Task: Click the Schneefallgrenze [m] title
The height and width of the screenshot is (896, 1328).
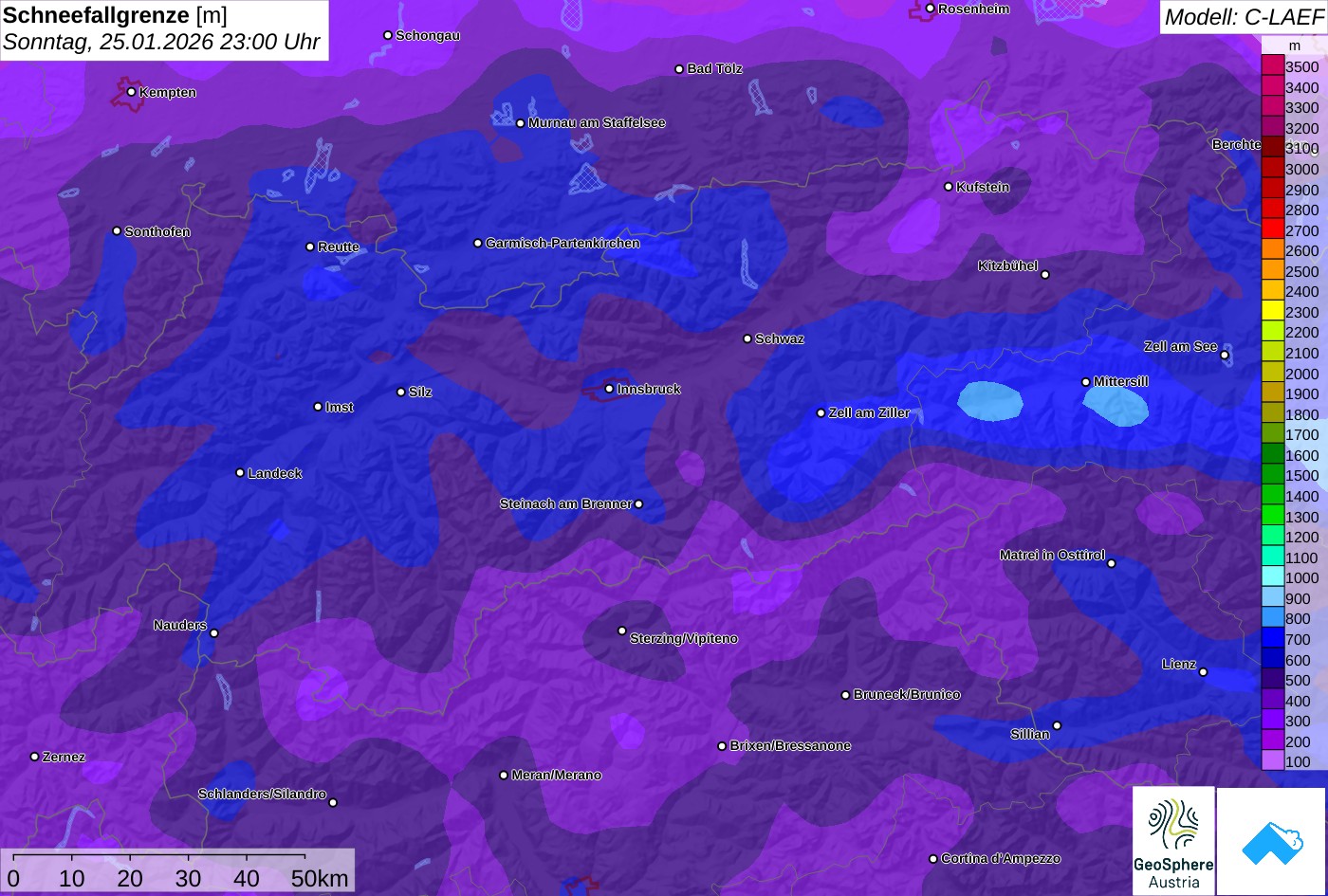Action: tap(116, 15)
